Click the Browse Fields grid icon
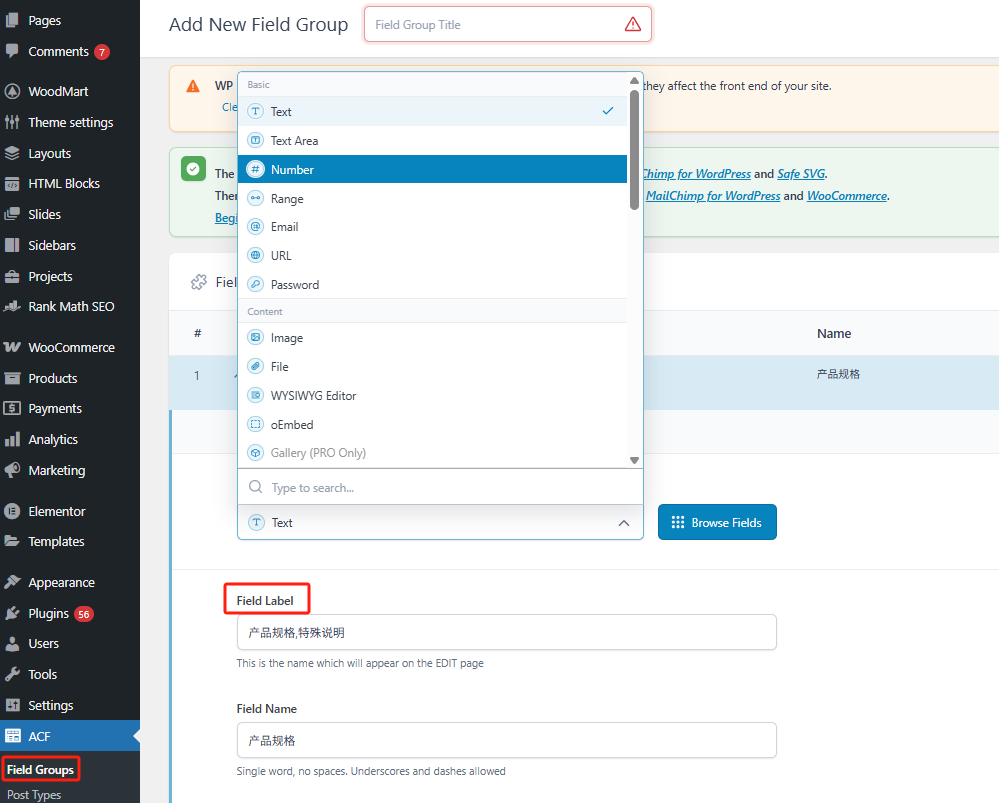The image size is (999, 803). coord(677,523)
